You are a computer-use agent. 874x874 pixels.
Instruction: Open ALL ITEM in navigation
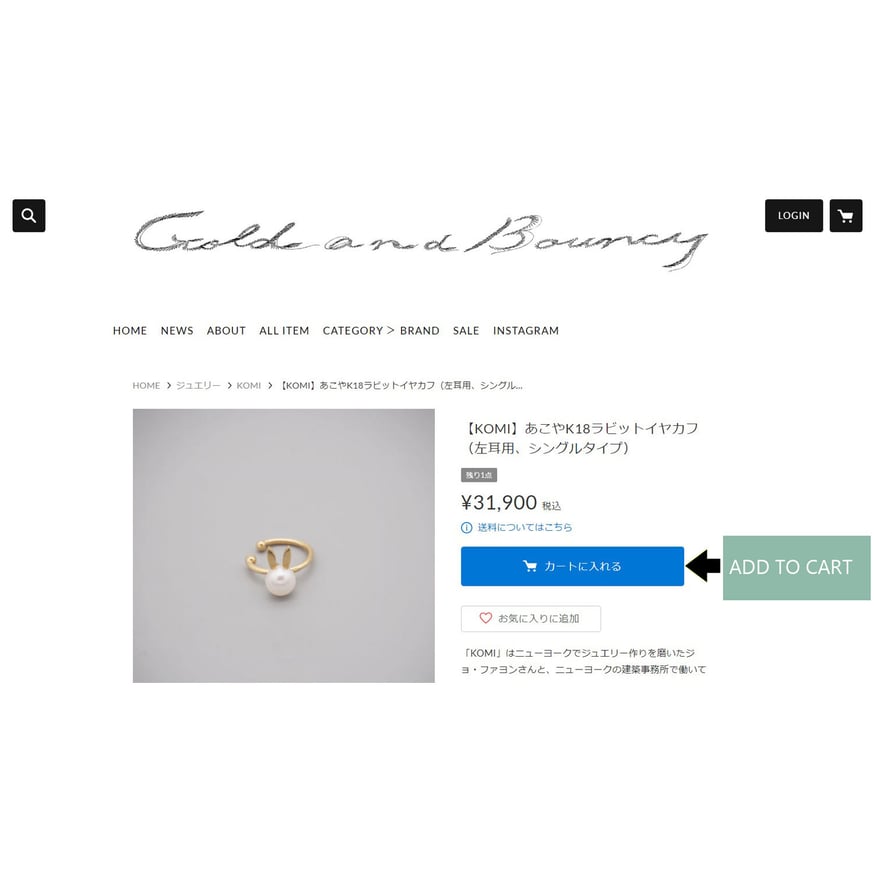[284, 331]
